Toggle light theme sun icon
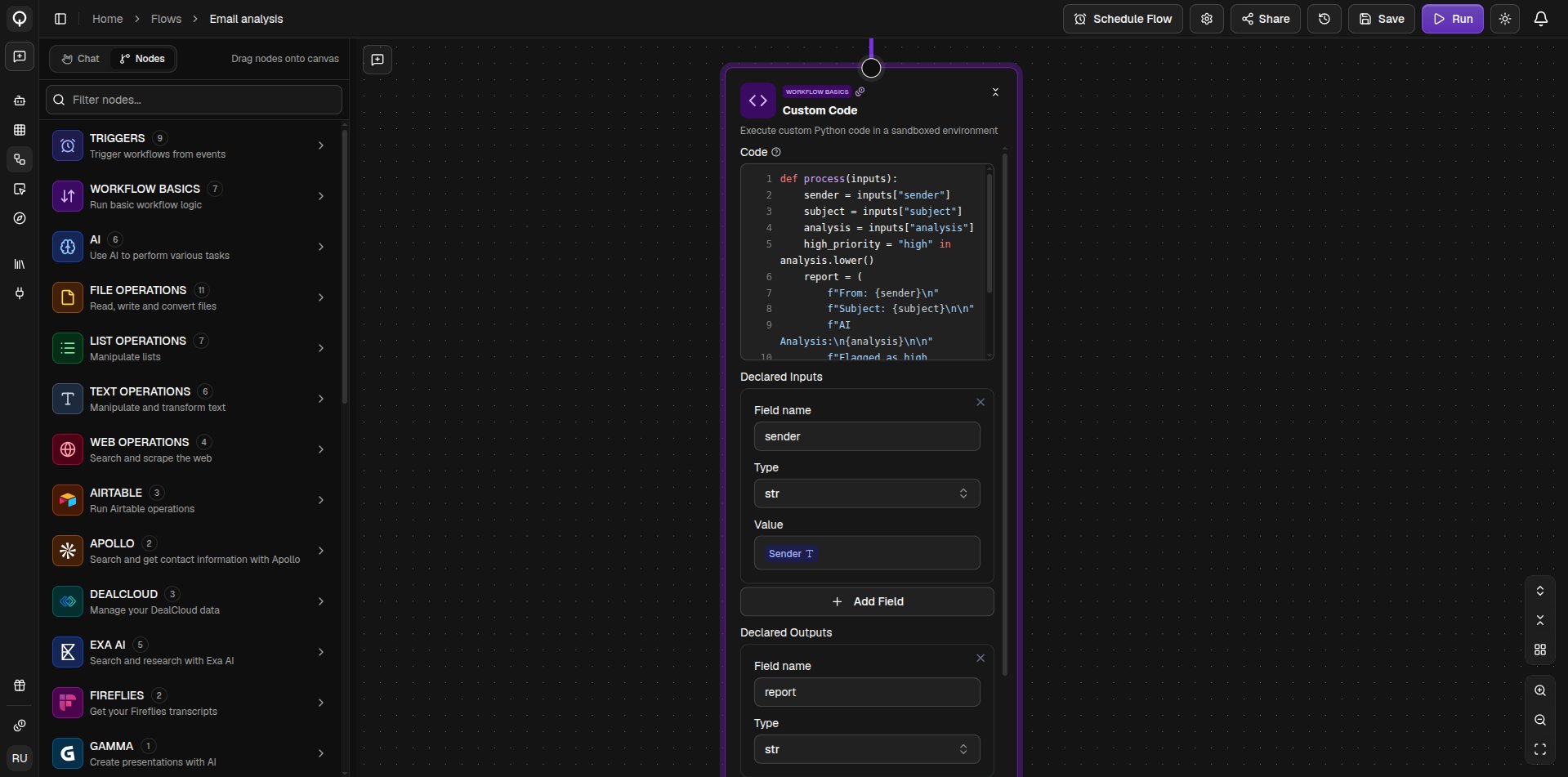This screenshot has height=777, width=1568. (x=1505, y=19)
